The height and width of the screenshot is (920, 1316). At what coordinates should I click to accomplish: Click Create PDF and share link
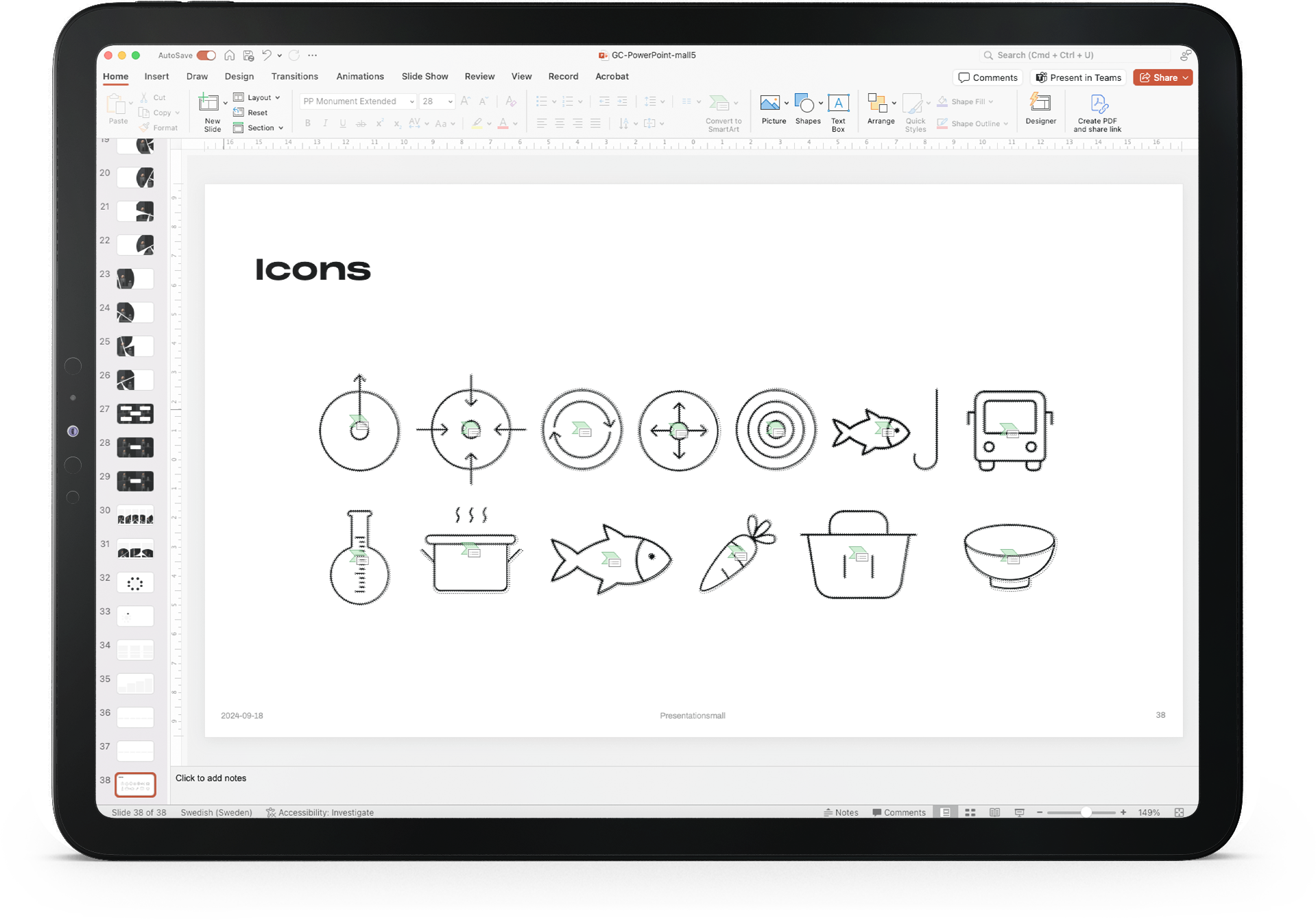(1097, 113)
